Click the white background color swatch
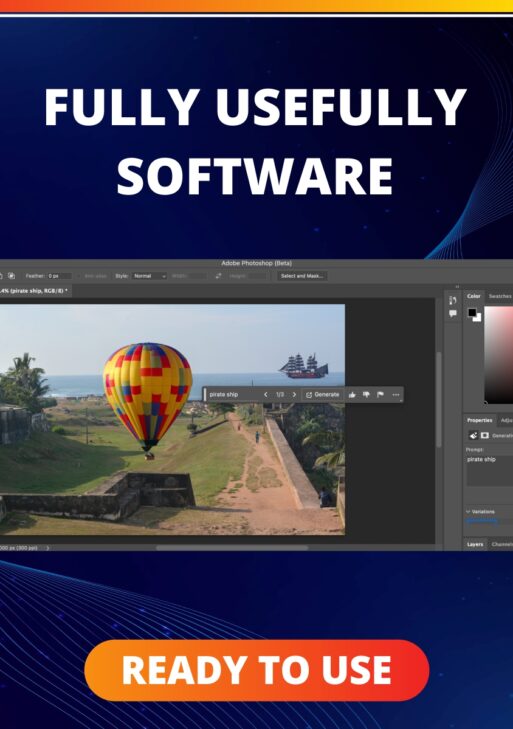The height and width of the screenshot is (729, 513). click(x=478, y=318)
